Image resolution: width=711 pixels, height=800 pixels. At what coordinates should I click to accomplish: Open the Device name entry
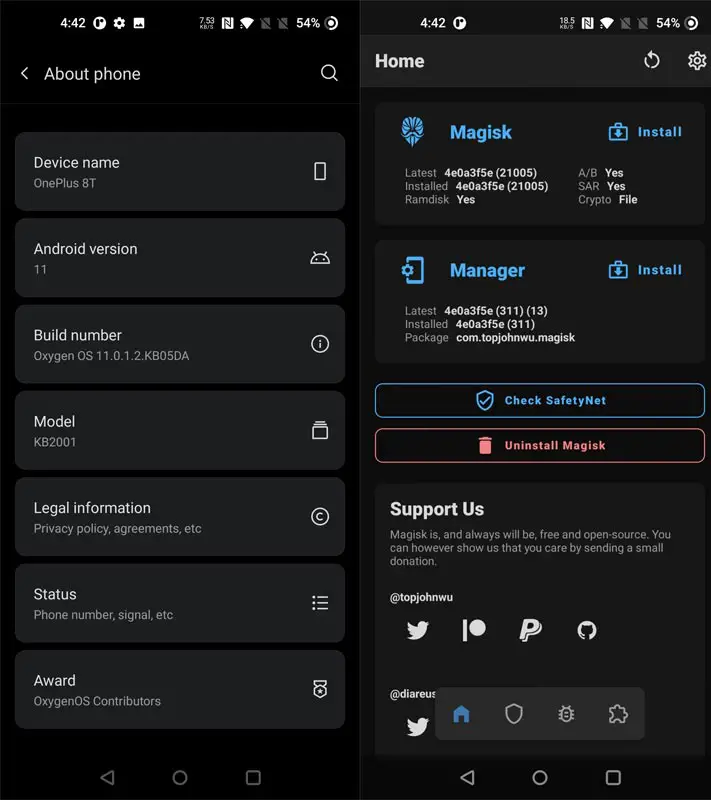tap(180, 171)
